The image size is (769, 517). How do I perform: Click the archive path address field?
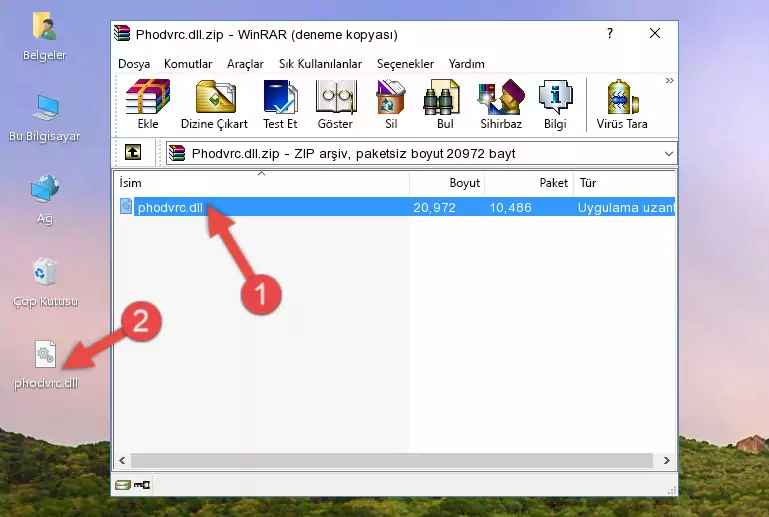pos(422,154)
